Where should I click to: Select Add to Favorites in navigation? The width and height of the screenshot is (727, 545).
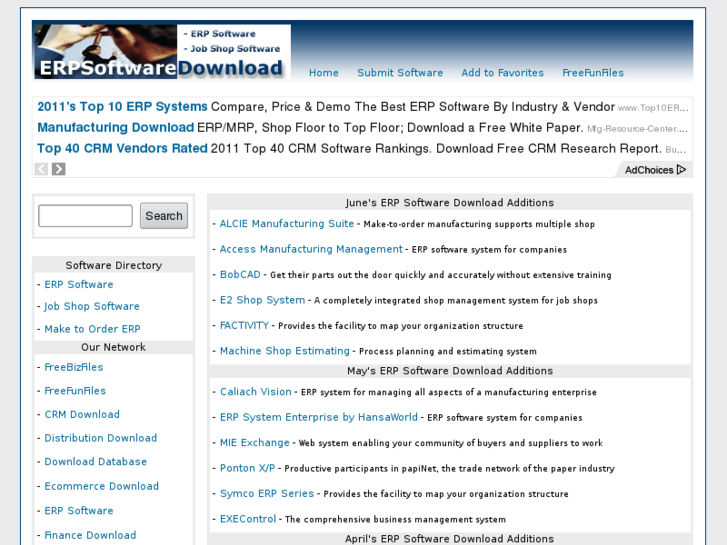(502, 73)
